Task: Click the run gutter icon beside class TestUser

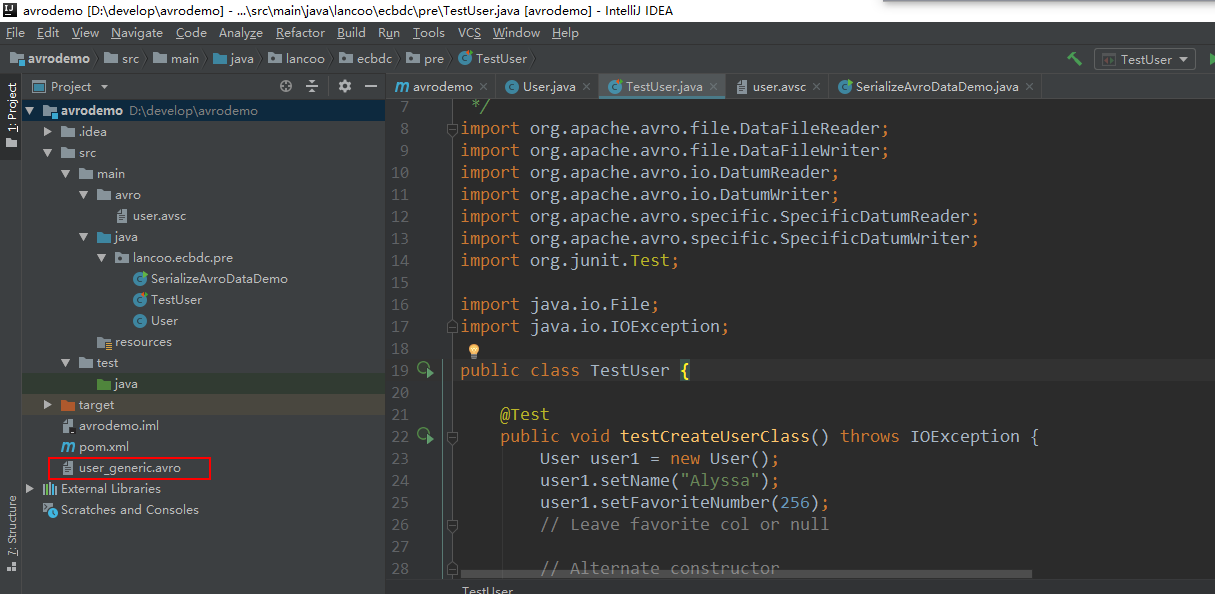Action: (424, 370)
